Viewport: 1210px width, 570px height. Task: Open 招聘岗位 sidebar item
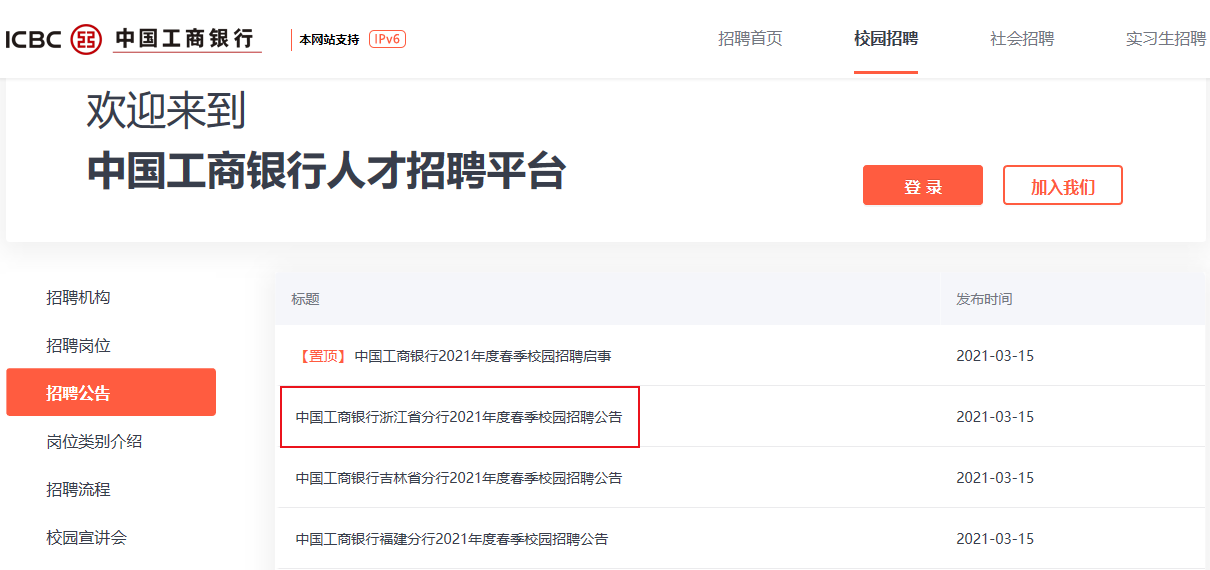click(78, 345)
